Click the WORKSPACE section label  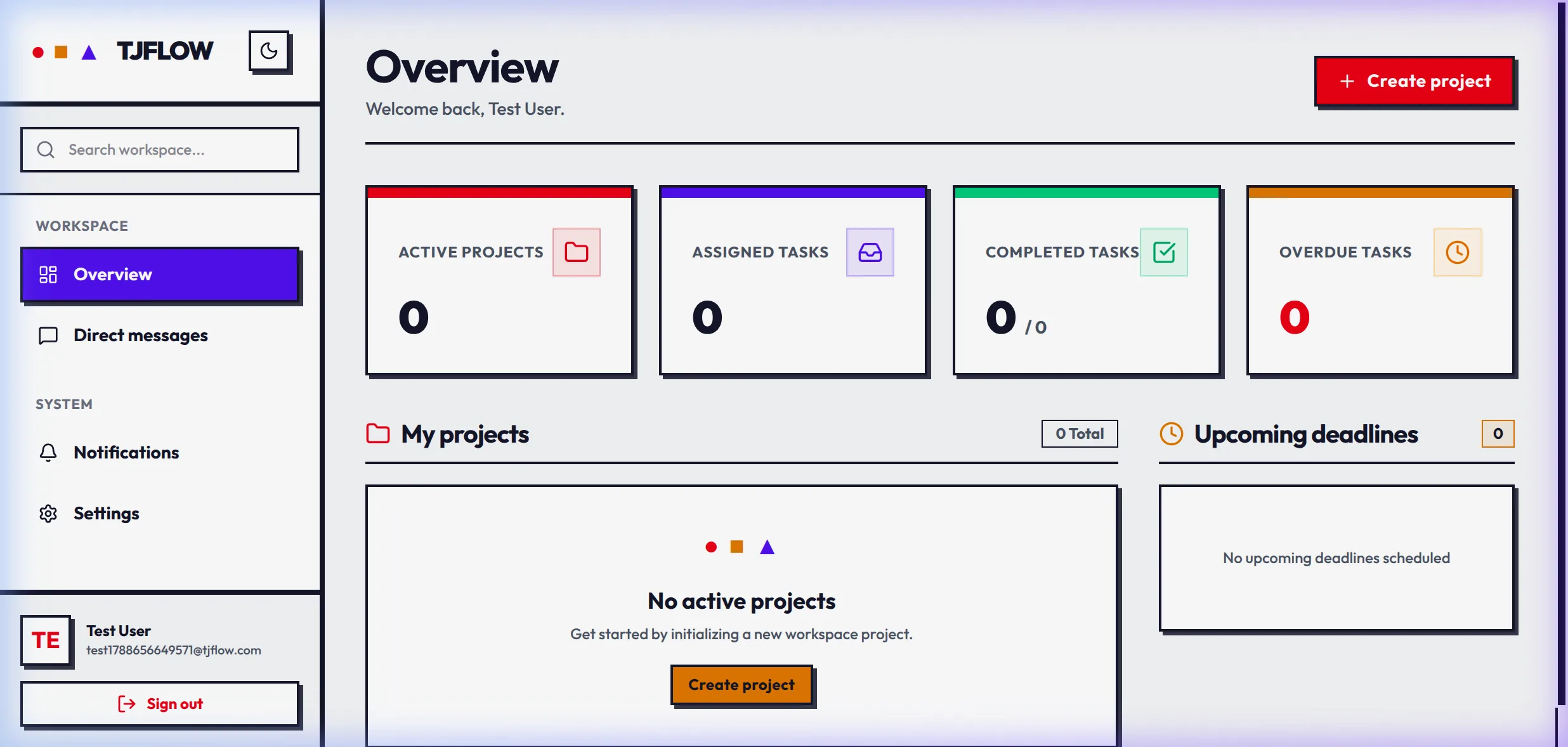coord(82,226)
